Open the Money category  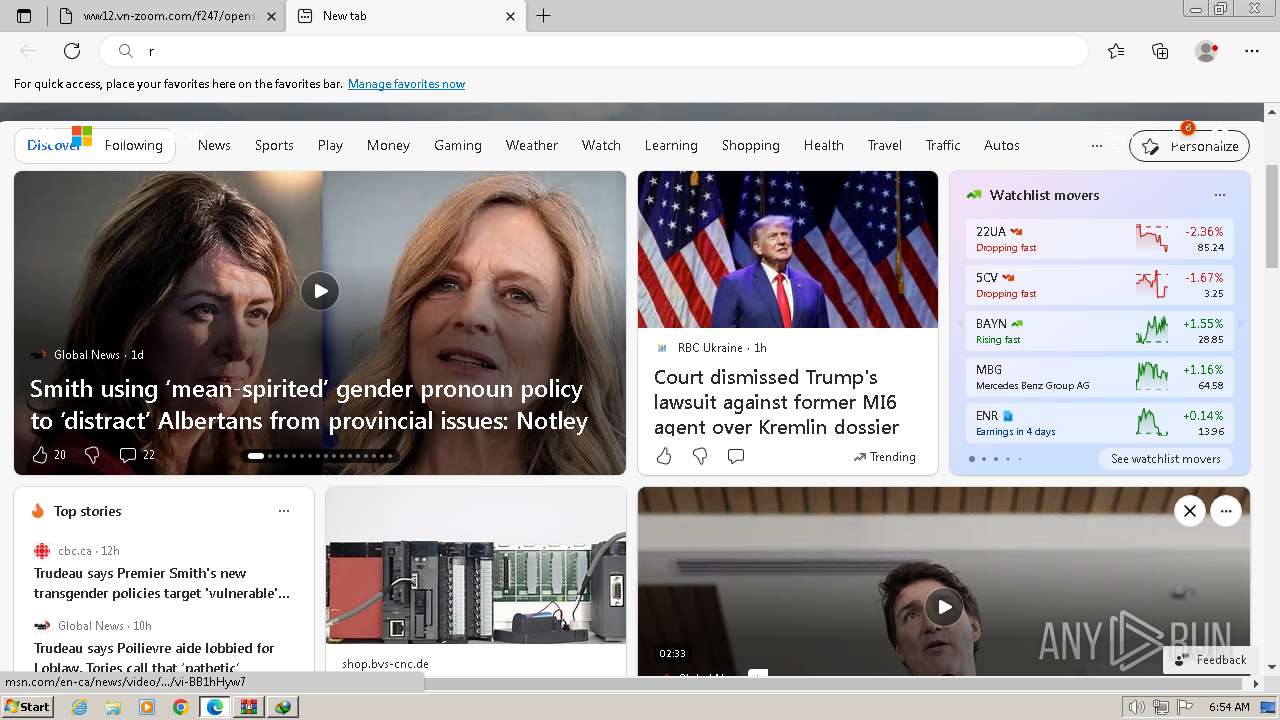pyautogui.click(x=388, y=146)
